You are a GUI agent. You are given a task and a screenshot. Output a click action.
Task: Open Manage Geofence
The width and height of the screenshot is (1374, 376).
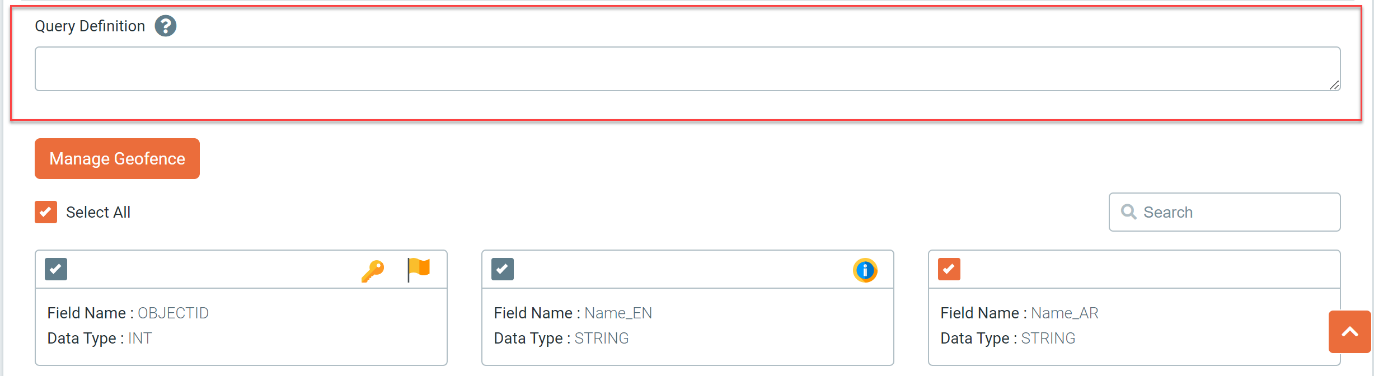click(117, 159)
